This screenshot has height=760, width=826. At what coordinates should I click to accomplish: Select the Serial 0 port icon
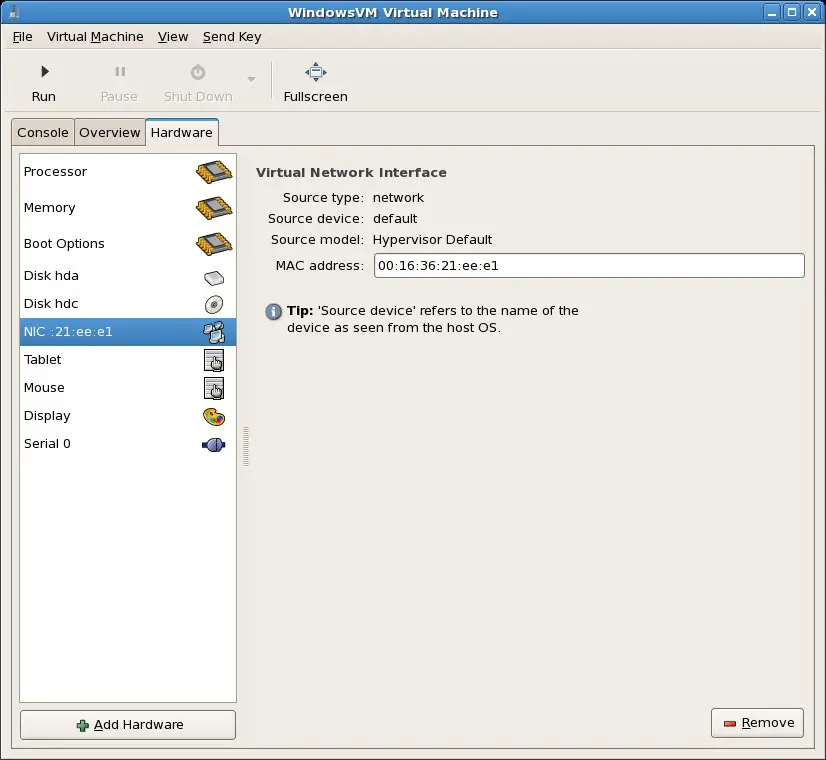point(213,444)
